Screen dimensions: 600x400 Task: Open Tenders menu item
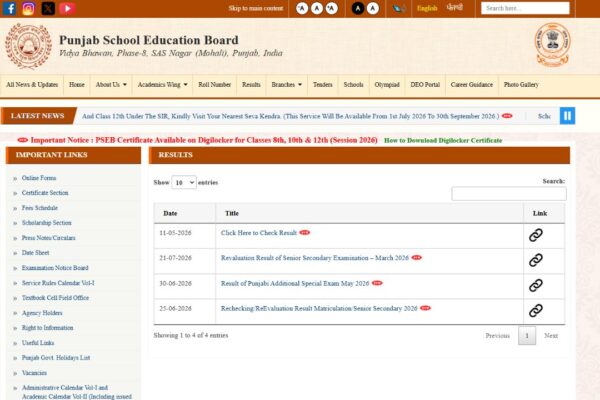click(x=323, y=85)
